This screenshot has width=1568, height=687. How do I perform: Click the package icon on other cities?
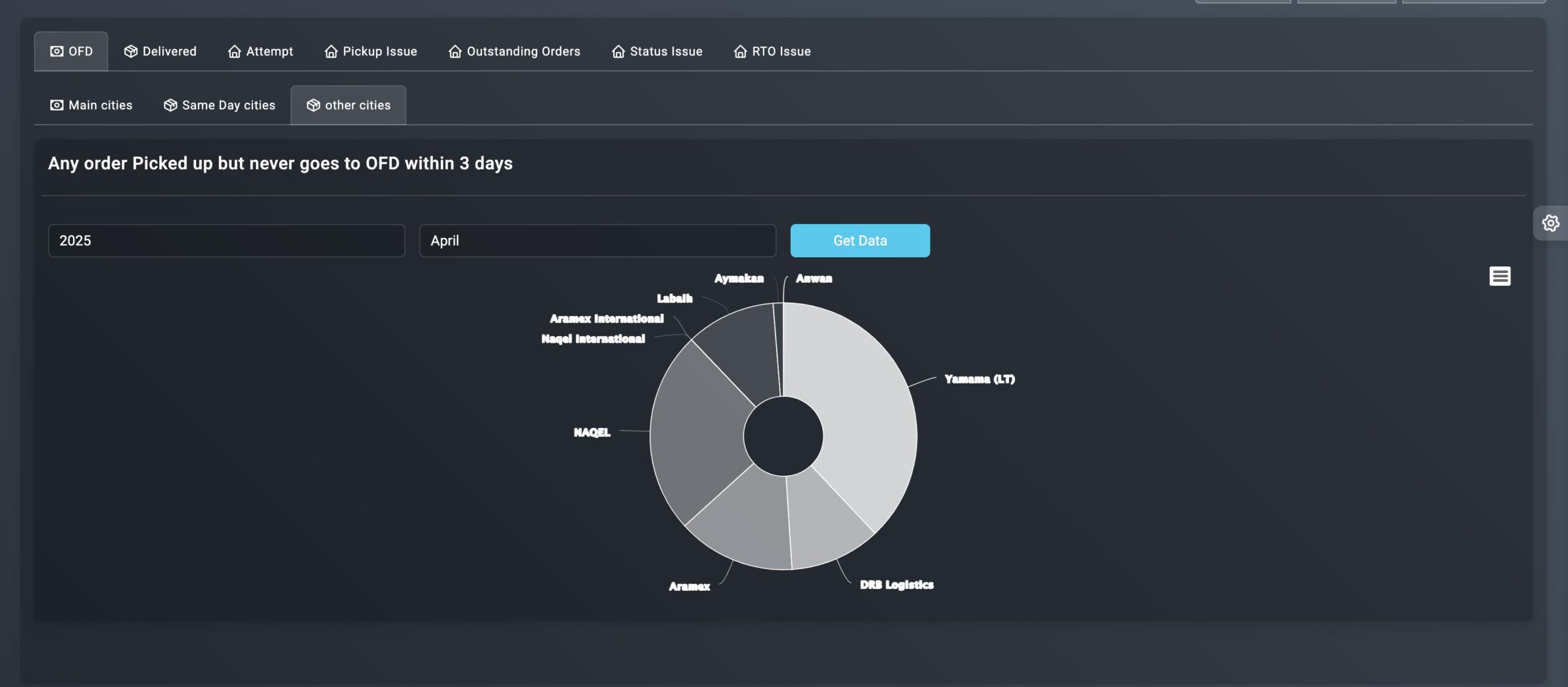pos(314,105)
